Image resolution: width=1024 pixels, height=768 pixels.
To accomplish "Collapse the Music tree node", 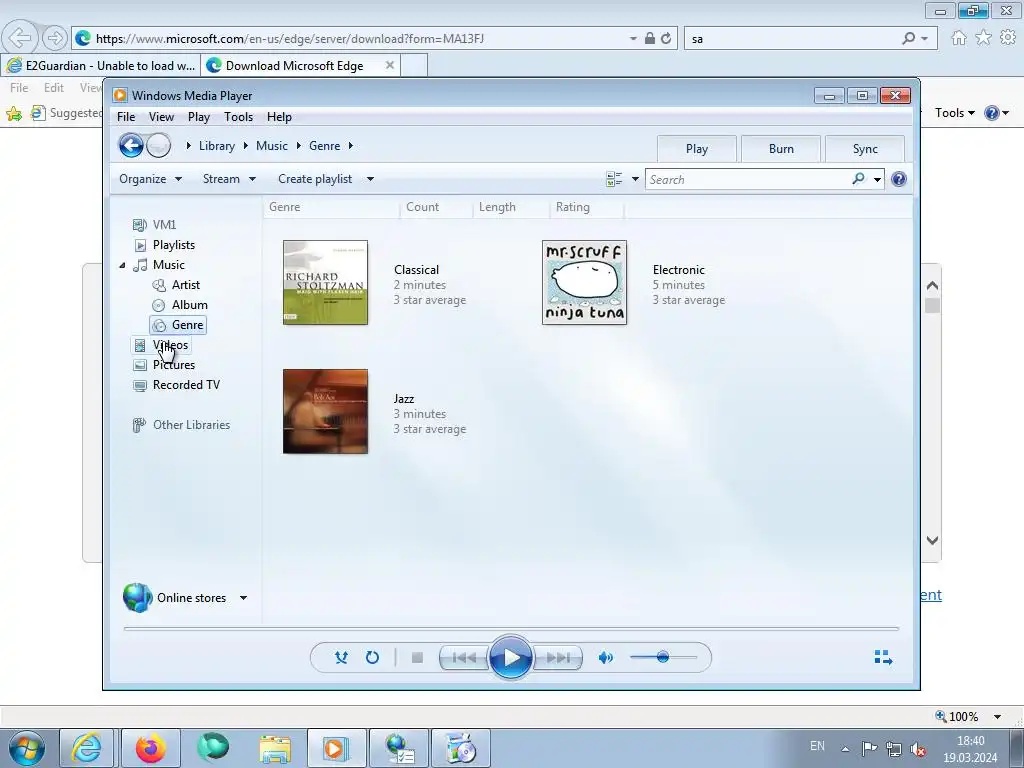I will [122, 265].
